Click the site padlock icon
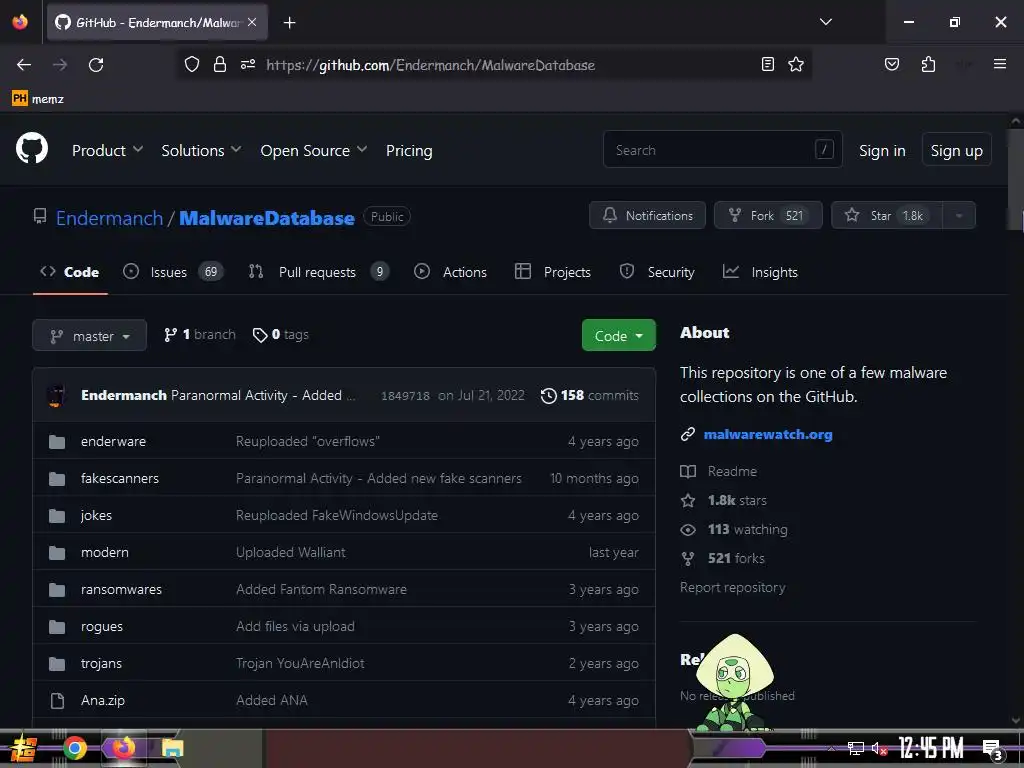 pyautogui.click(x=220, y=64)
